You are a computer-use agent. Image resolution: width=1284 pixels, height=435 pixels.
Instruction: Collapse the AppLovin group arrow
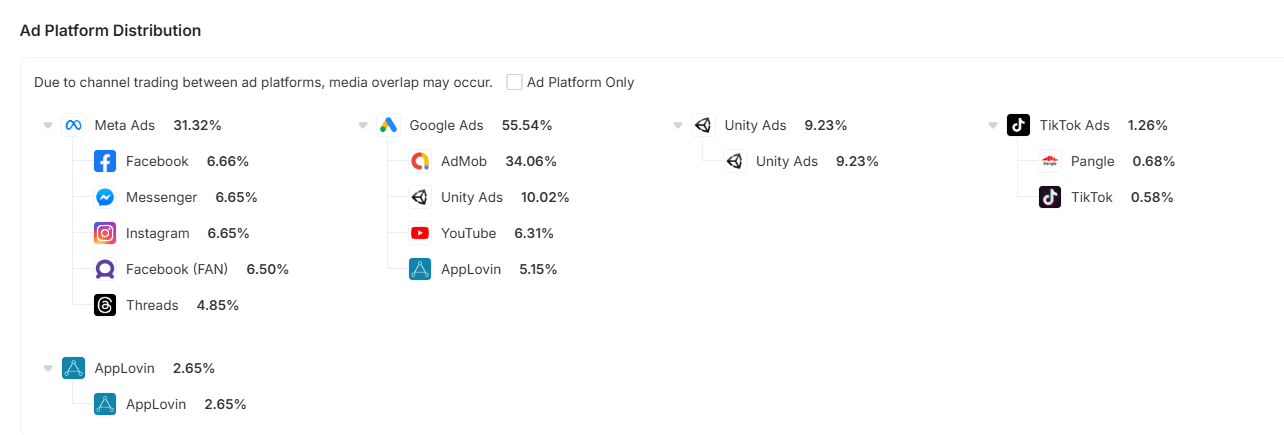pyautogui.click(x=48, y=369)
